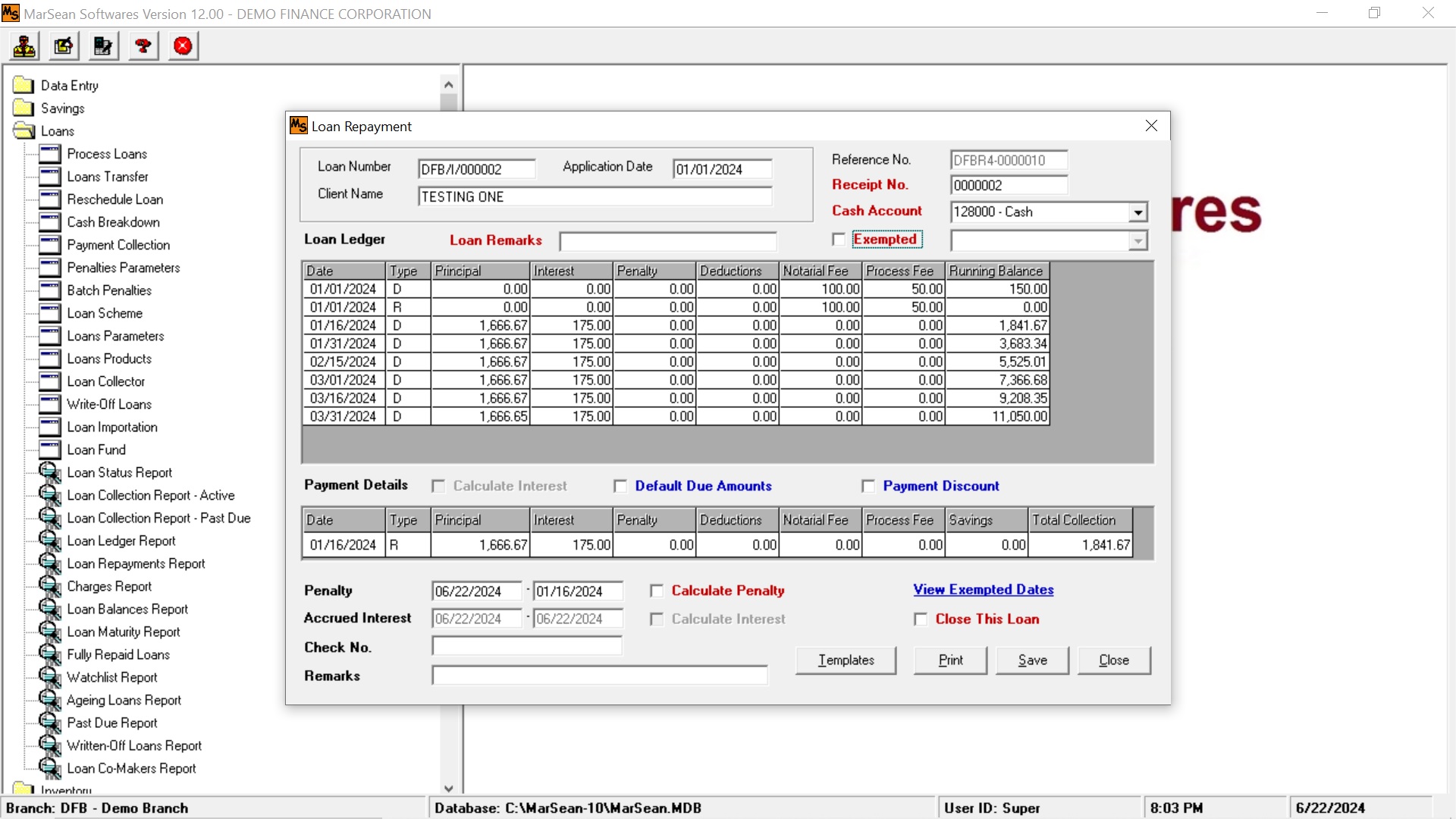Open Loans Parameters from the sidebar

click(115, 336)
